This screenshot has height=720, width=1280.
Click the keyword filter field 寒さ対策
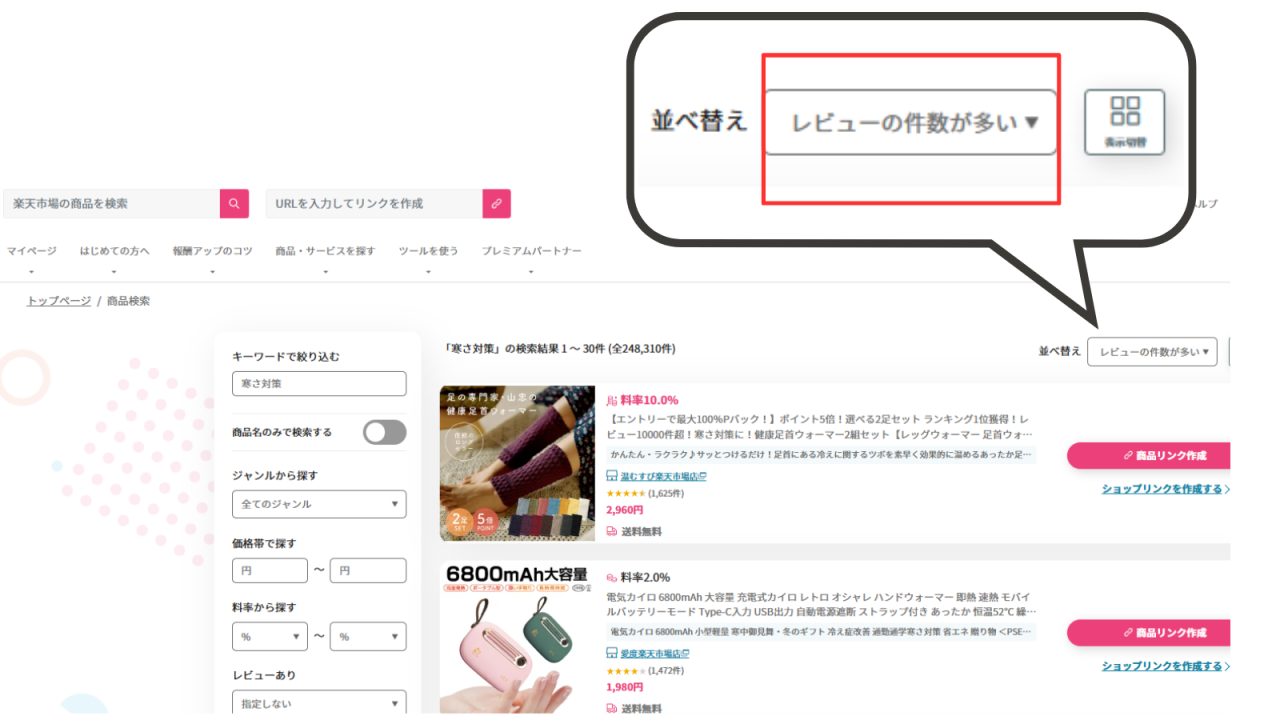pyautogui.click(x=319, y=384)
